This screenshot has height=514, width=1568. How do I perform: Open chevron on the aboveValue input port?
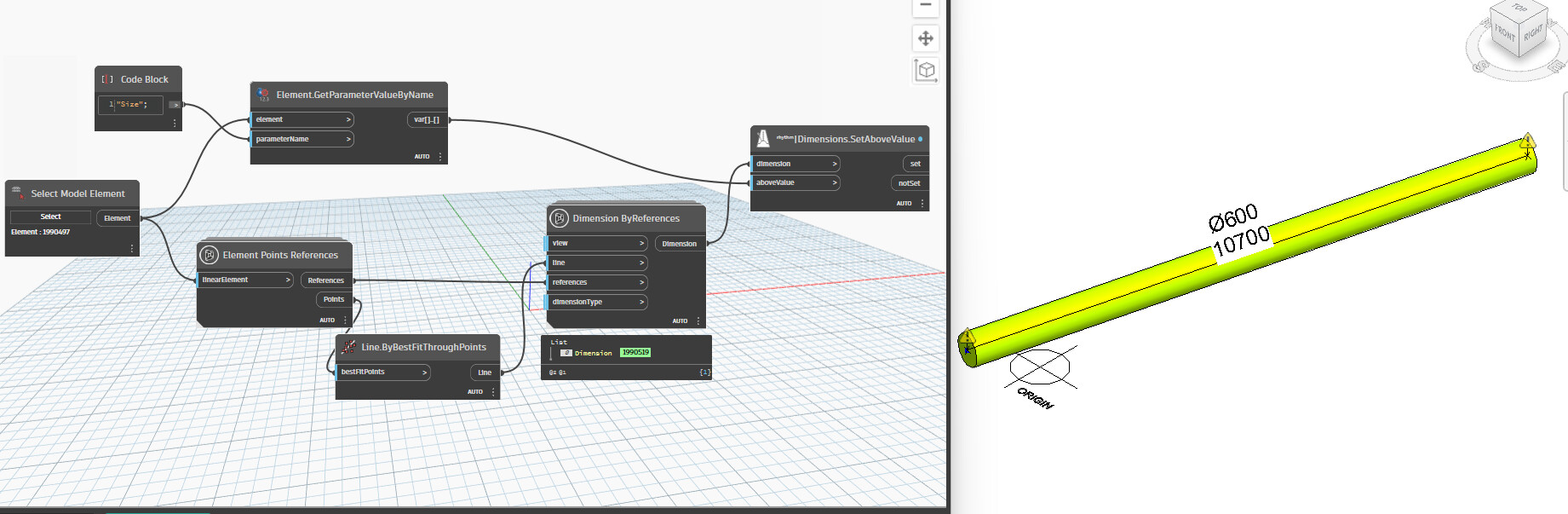[835, 183]
